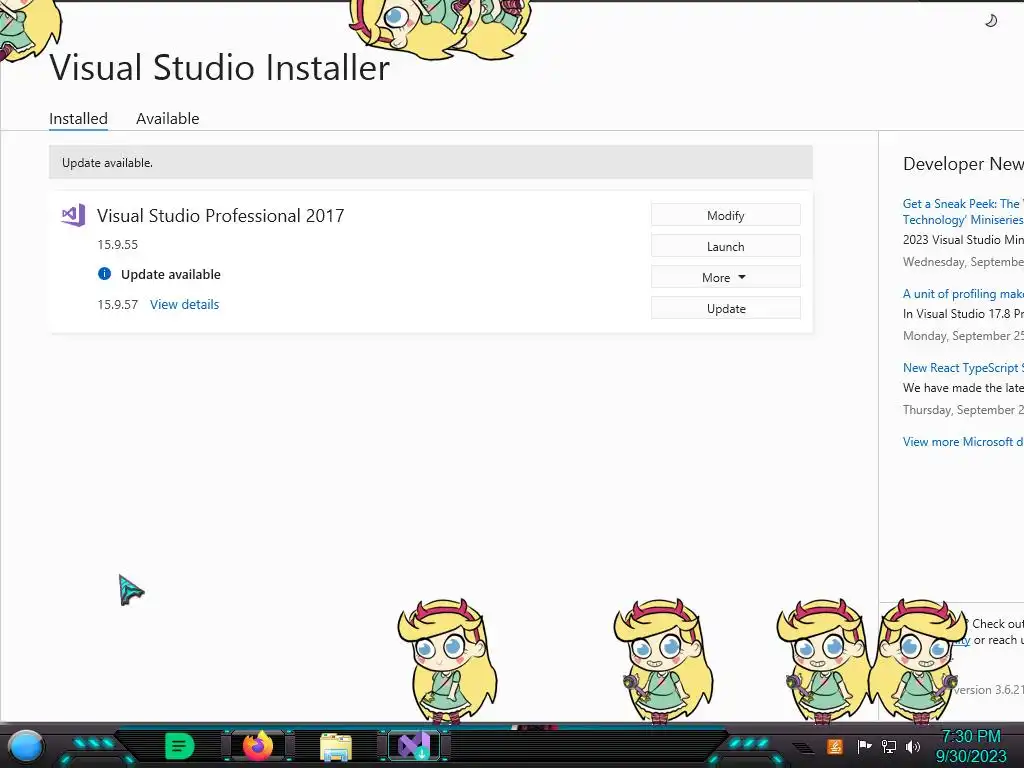Screen dimensions: 1024x768
Task: Open 'A unit of profiling' news link
Action: coord(963,294)
